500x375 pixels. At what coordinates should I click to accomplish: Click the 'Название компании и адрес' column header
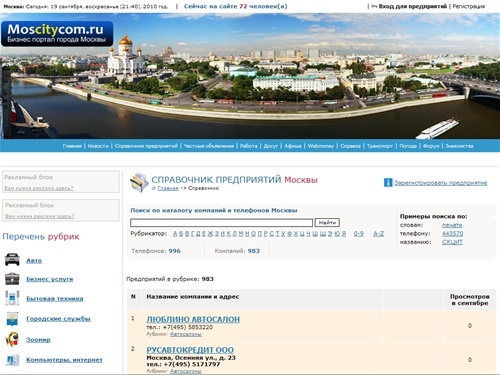[193, 296]
